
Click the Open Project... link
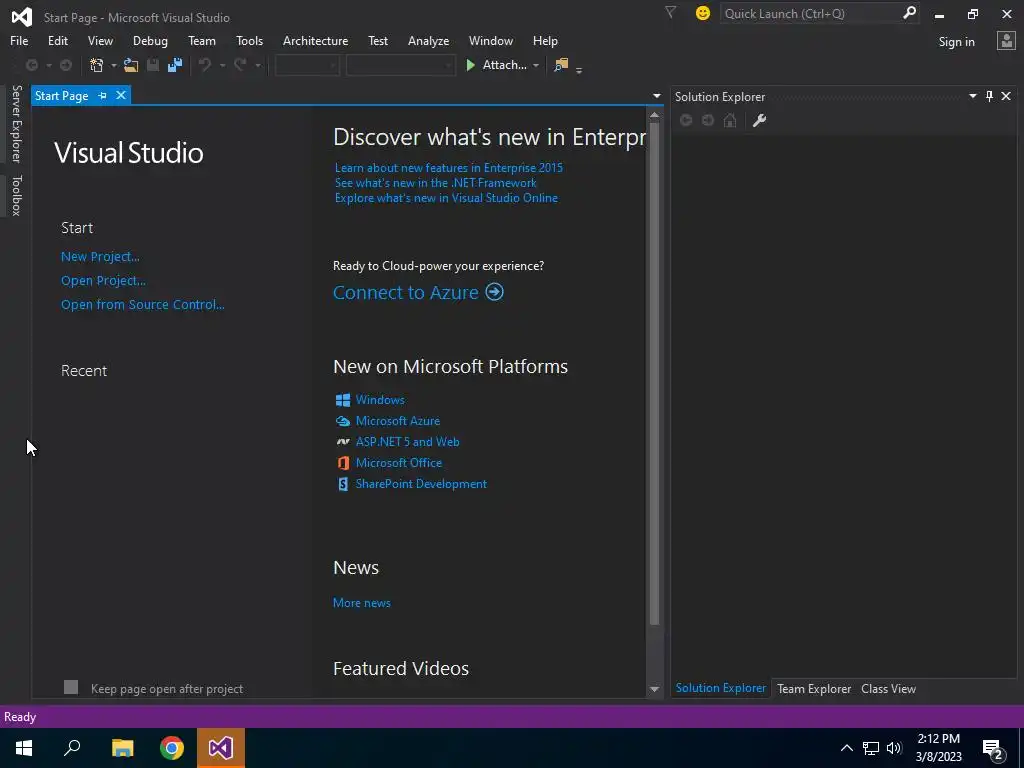[x=103, y=280]
